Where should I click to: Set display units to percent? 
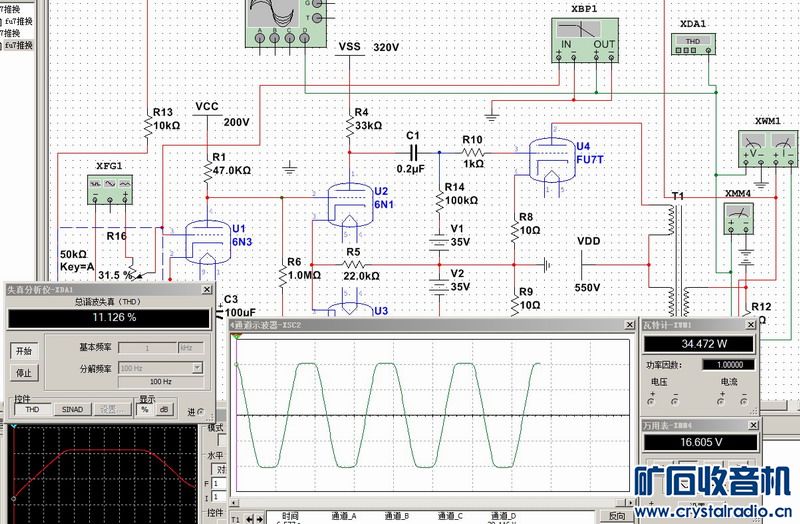tap(143, 409)
